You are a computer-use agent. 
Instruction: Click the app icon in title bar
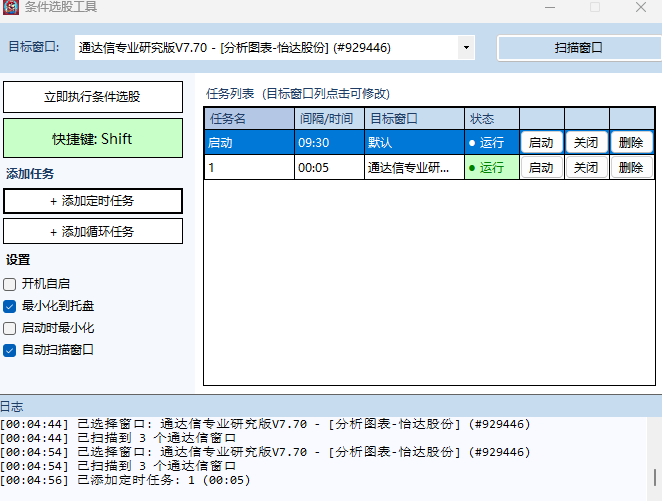point(11,7)
